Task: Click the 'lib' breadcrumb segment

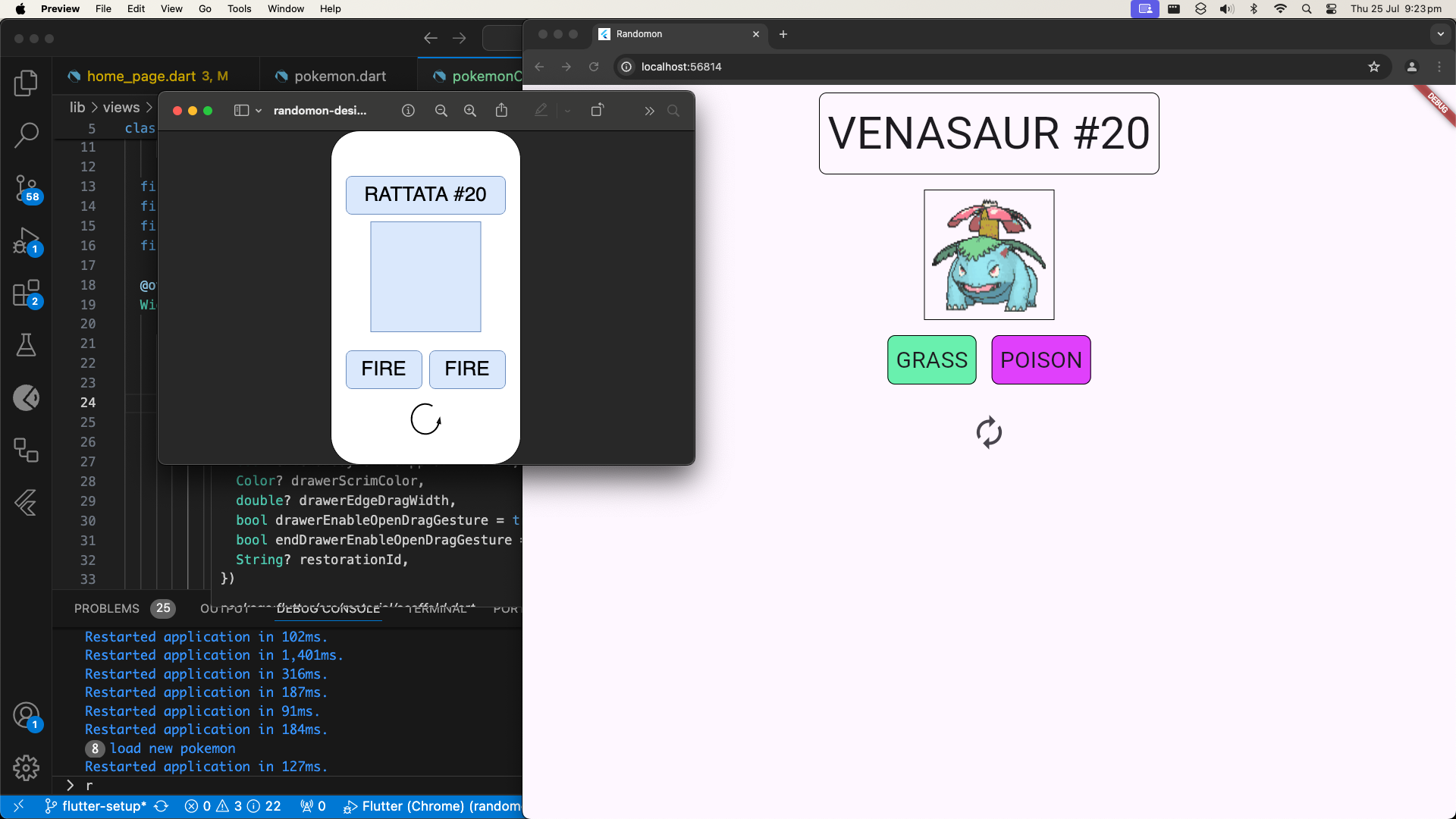Action: (77, 108)
